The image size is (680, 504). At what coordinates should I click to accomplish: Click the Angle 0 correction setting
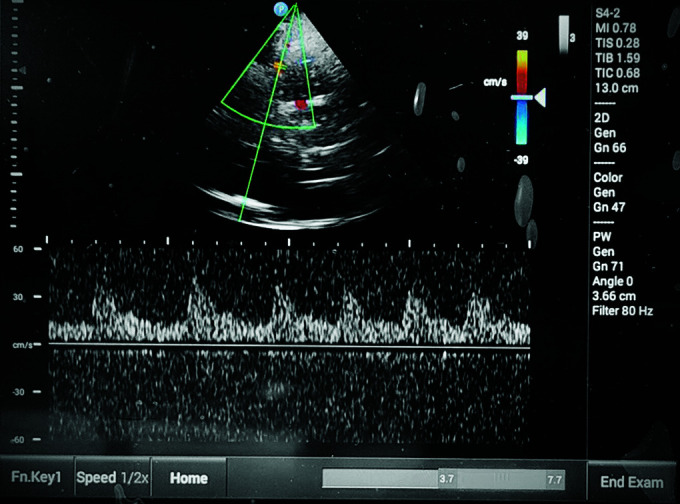[x=613, y=281]
